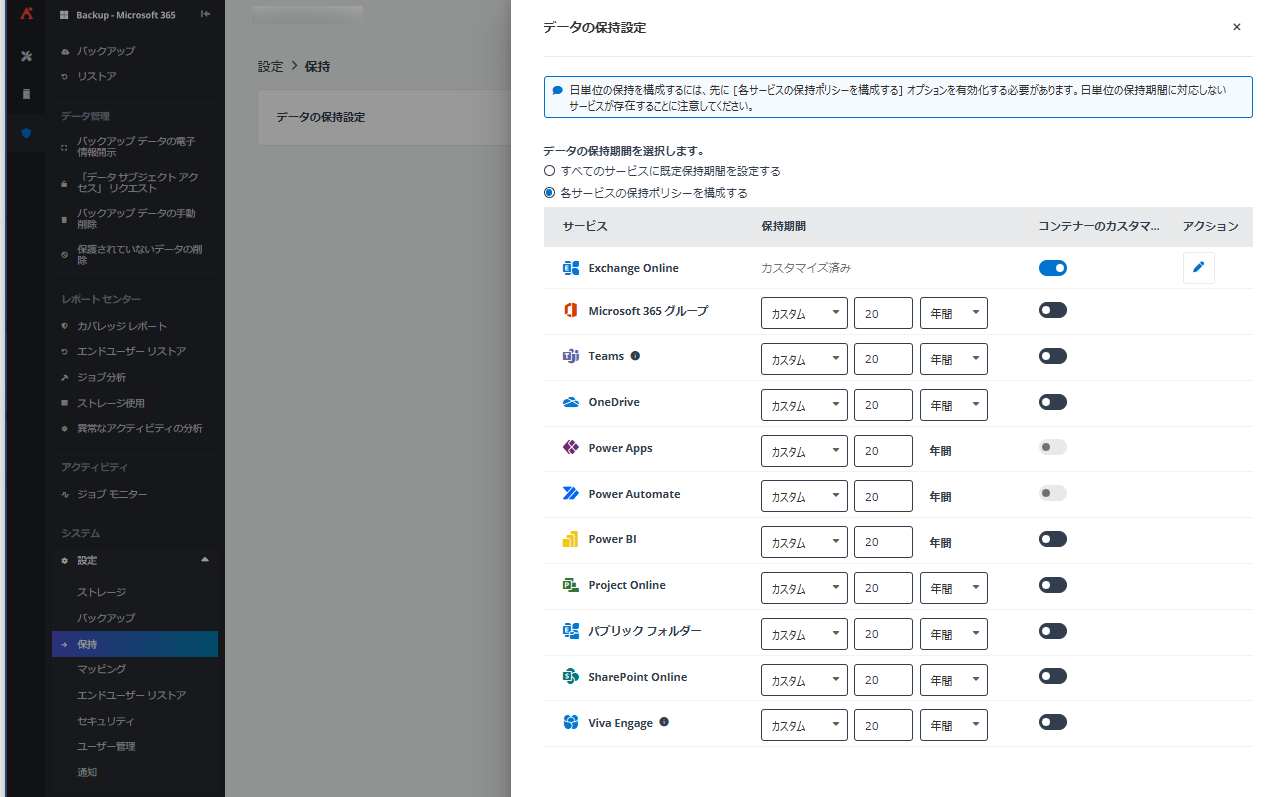Open the カスタム dropdown in Power Apps row
Image resolution: width=1266 pixels, height=797 pixels.
804,451
